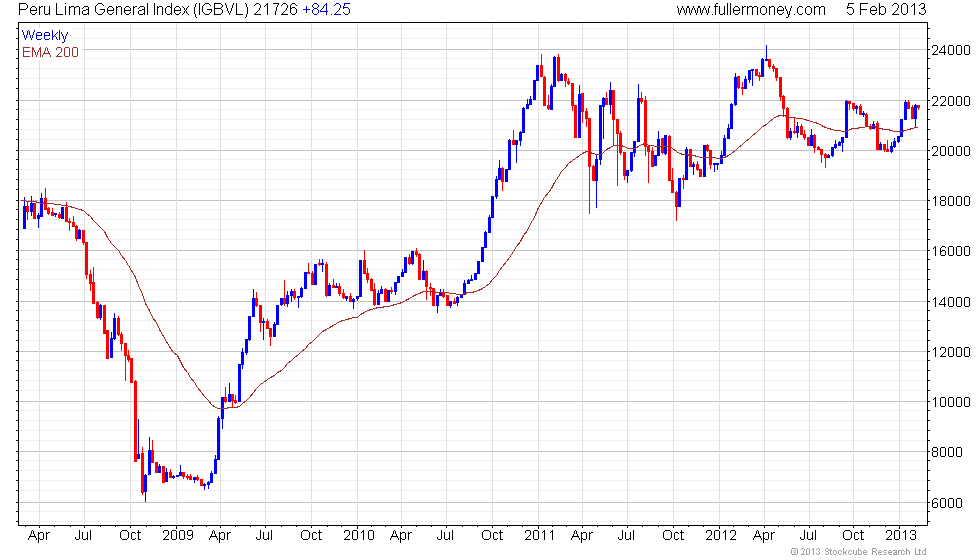Click the Oct label just before 2011
This screenshot has height=560, width=980.
coord(492,536)
